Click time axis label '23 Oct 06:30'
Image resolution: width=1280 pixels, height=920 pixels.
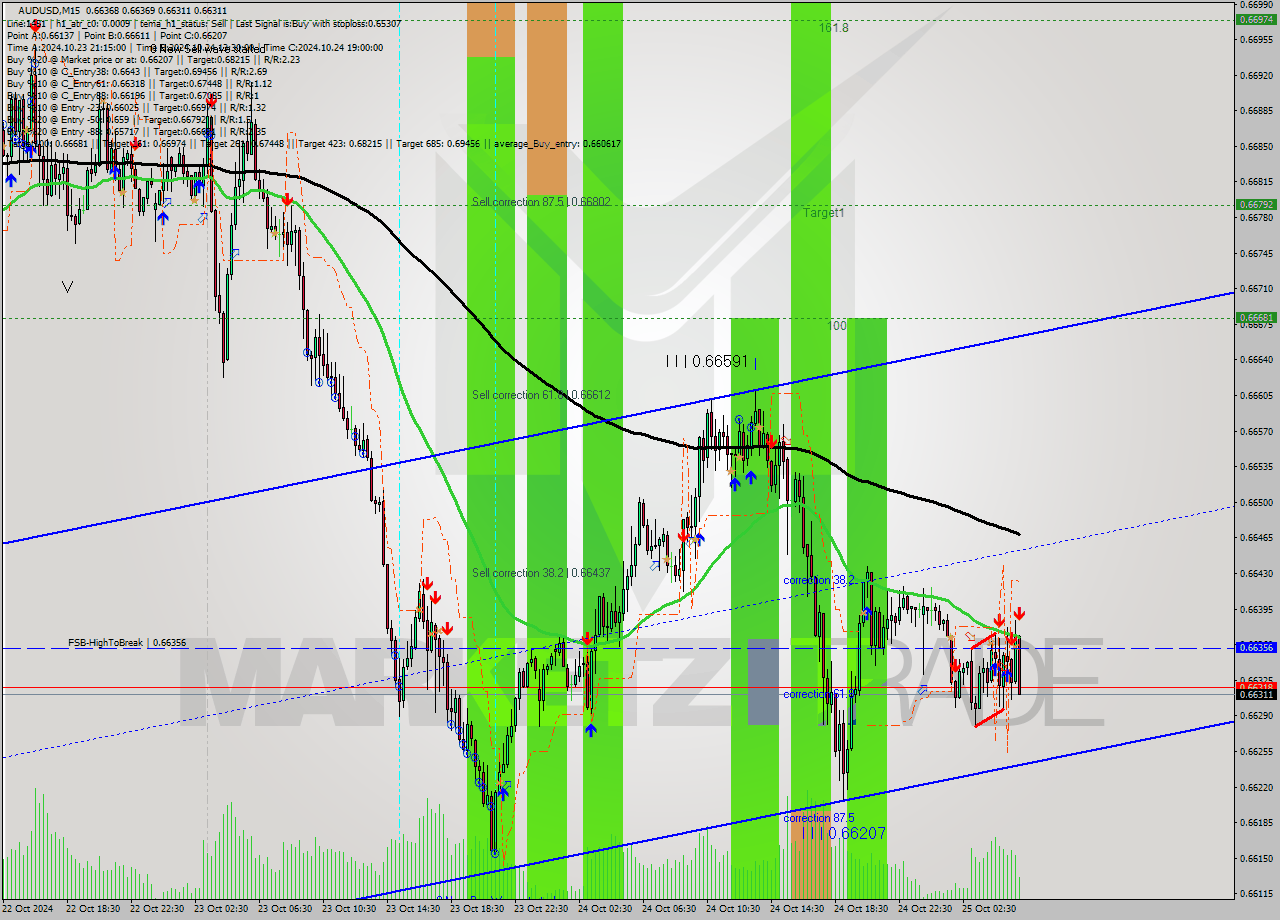tap(286, 908)
